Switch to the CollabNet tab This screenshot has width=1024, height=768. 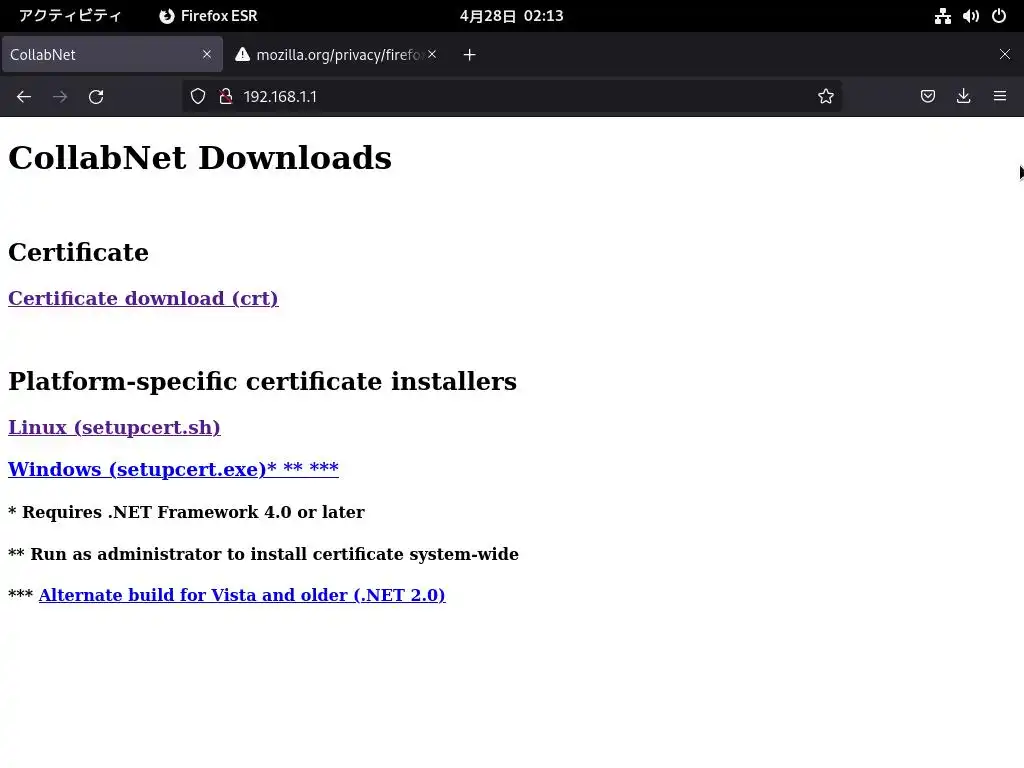point(112,54)
